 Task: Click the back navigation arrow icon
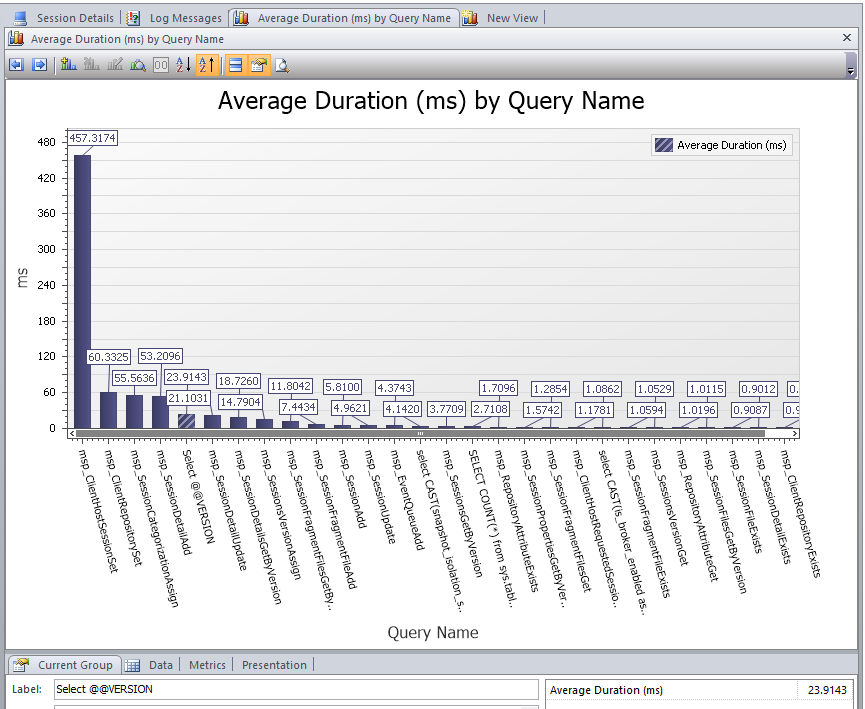(17, 65)
